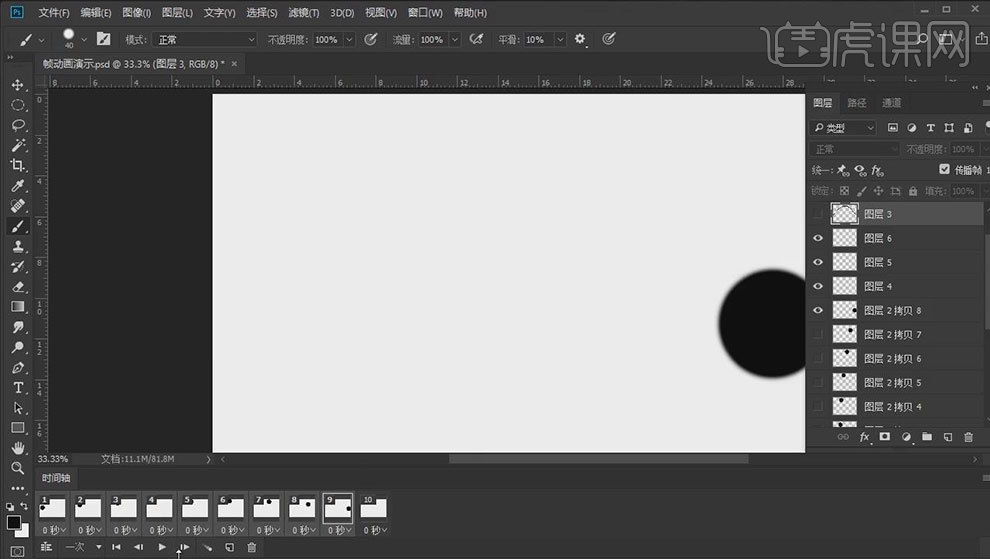Screen dimensions: 990x559
Task: Switch to the 通道 tab
Action: (892, 103)
